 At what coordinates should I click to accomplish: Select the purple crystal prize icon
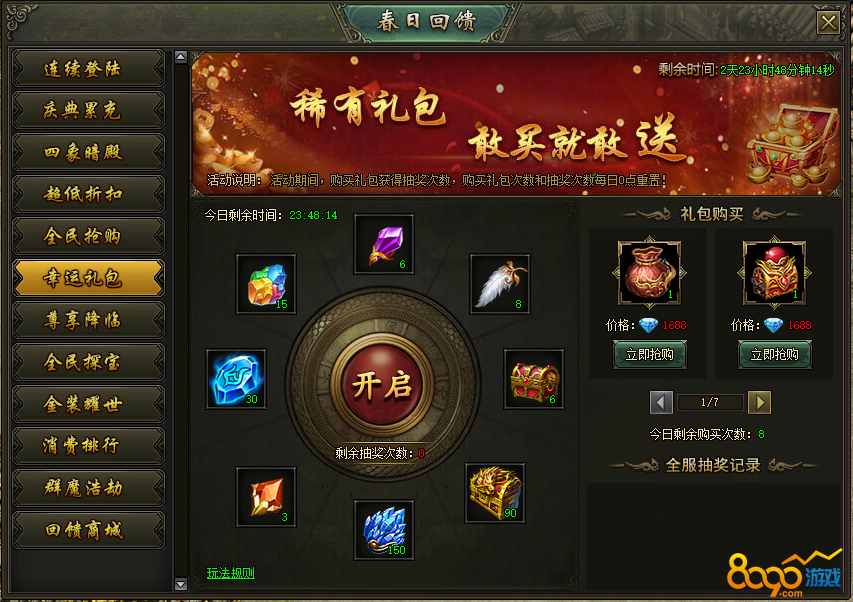(x=384, y=244)
